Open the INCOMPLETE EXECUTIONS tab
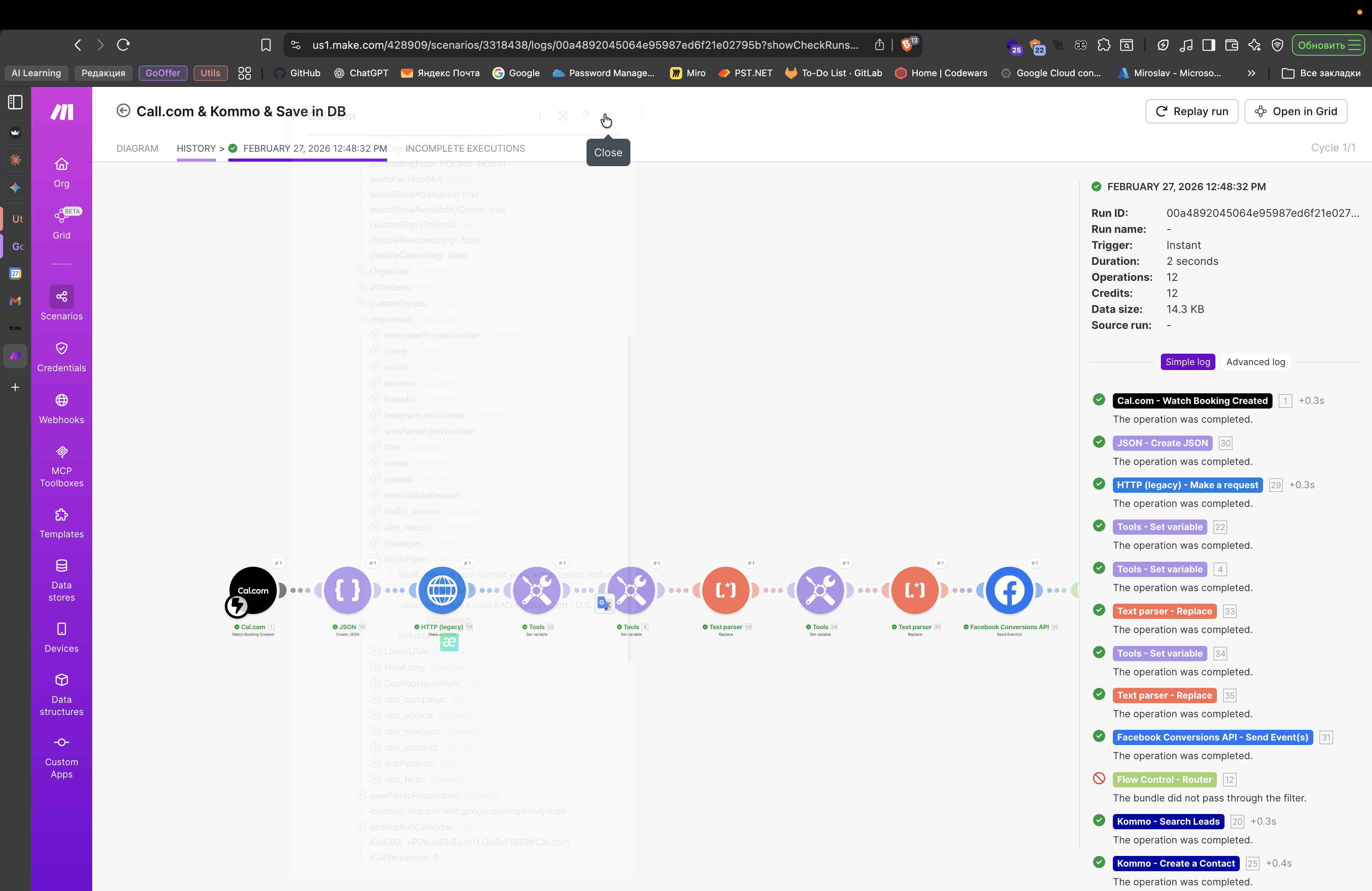Image resolution: width=1372 pixels, height=891 pixels. coord(465,148)
